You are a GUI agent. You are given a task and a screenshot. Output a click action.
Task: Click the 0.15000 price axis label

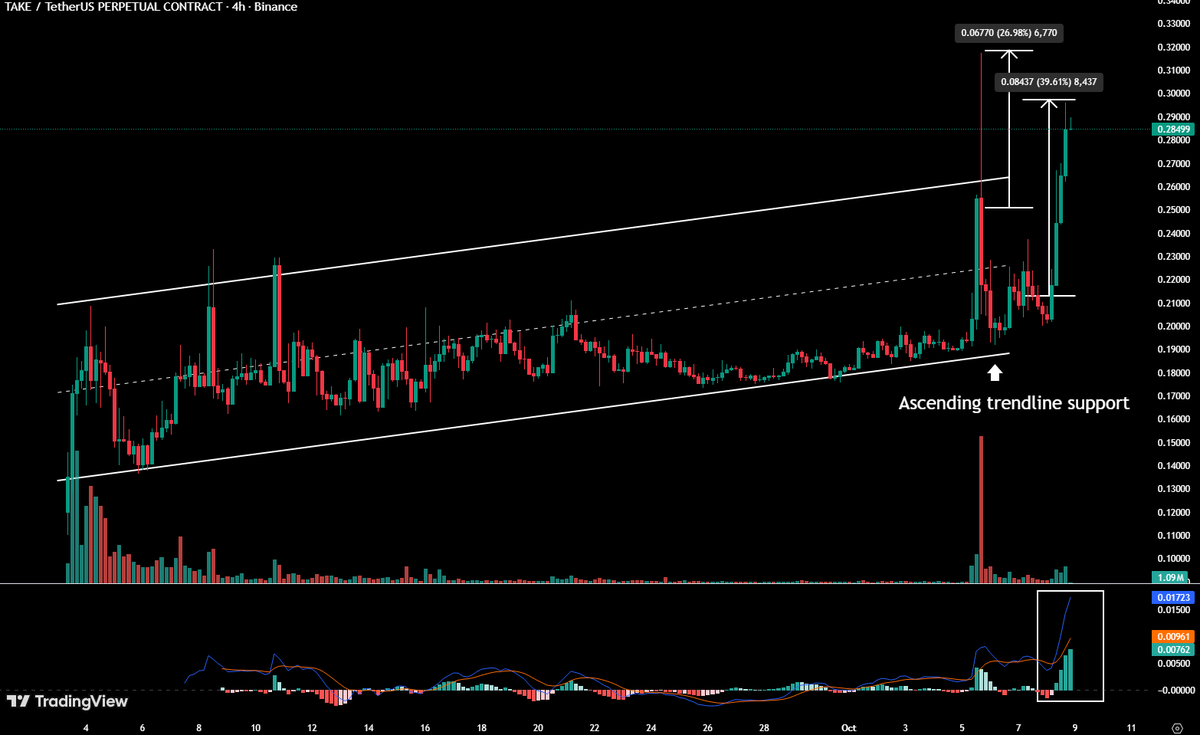pos(1173,442)
